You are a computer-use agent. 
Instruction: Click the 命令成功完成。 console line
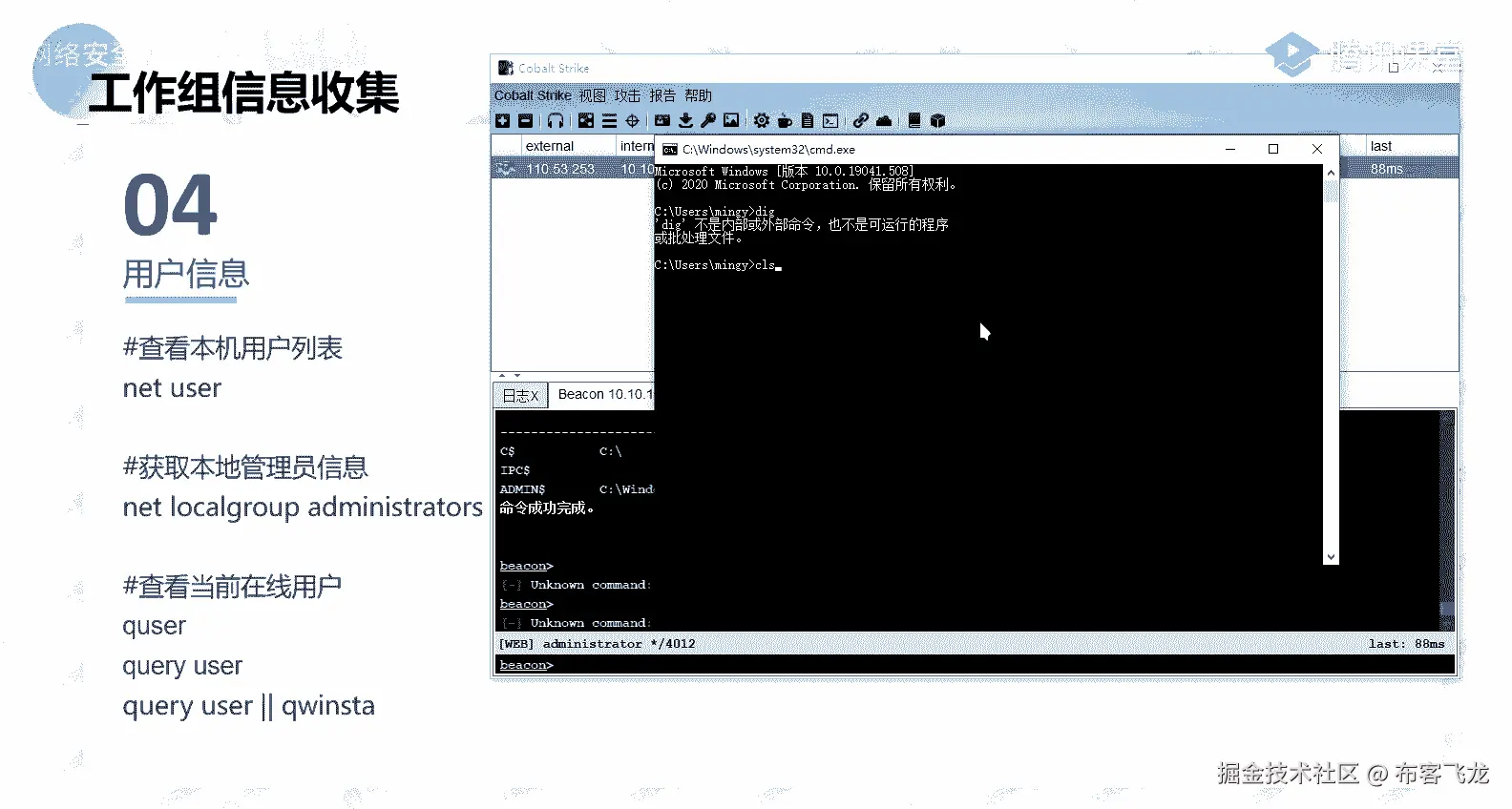click(547, 508)
